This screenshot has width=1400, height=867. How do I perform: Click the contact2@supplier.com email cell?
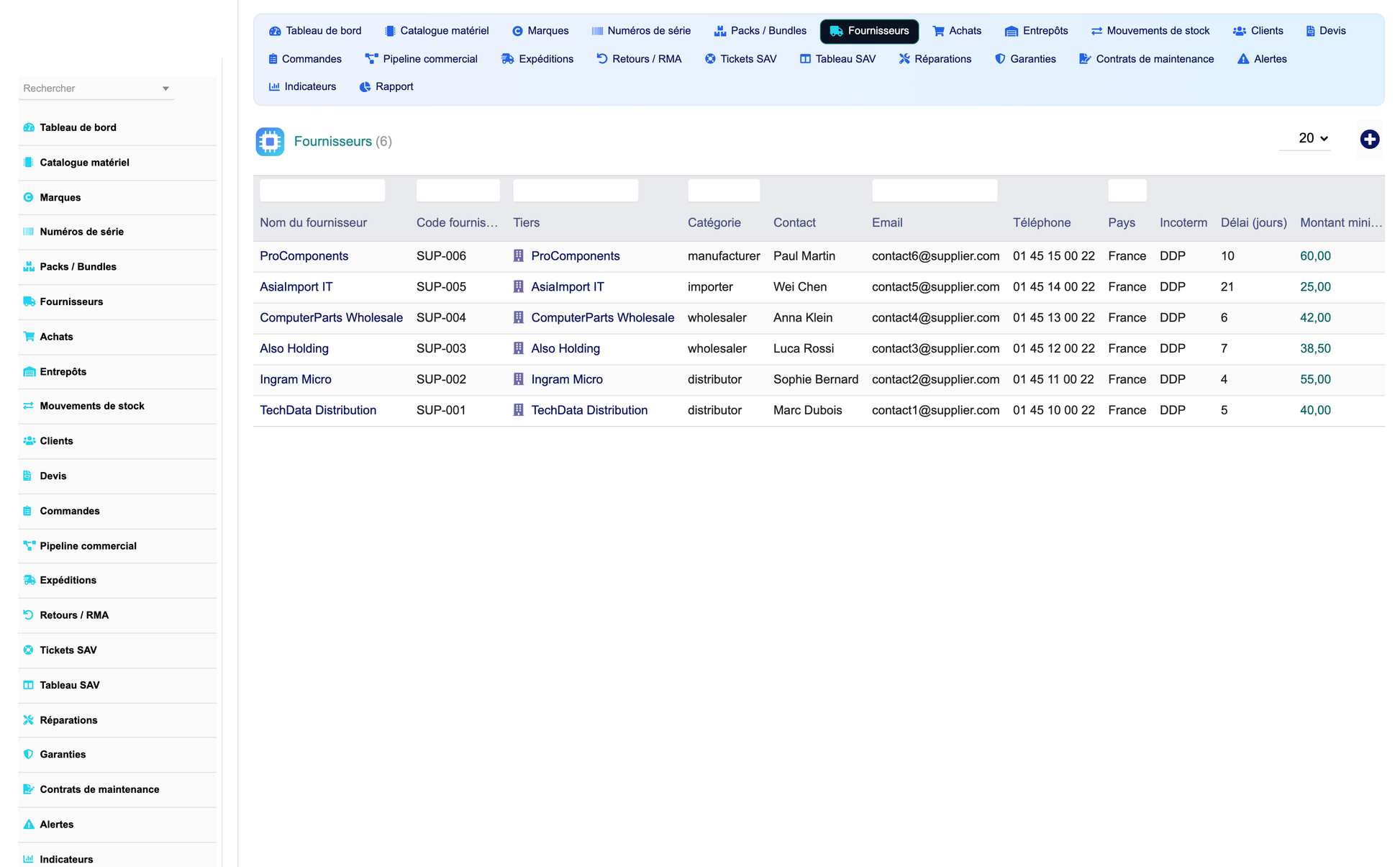[935, 379]
